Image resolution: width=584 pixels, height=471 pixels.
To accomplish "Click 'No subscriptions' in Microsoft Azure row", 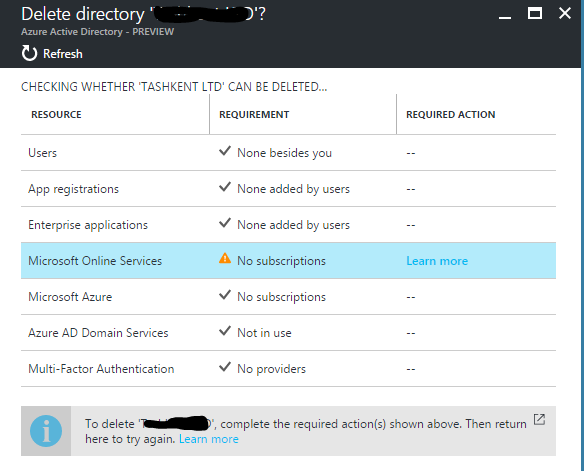I will (282, 297).
